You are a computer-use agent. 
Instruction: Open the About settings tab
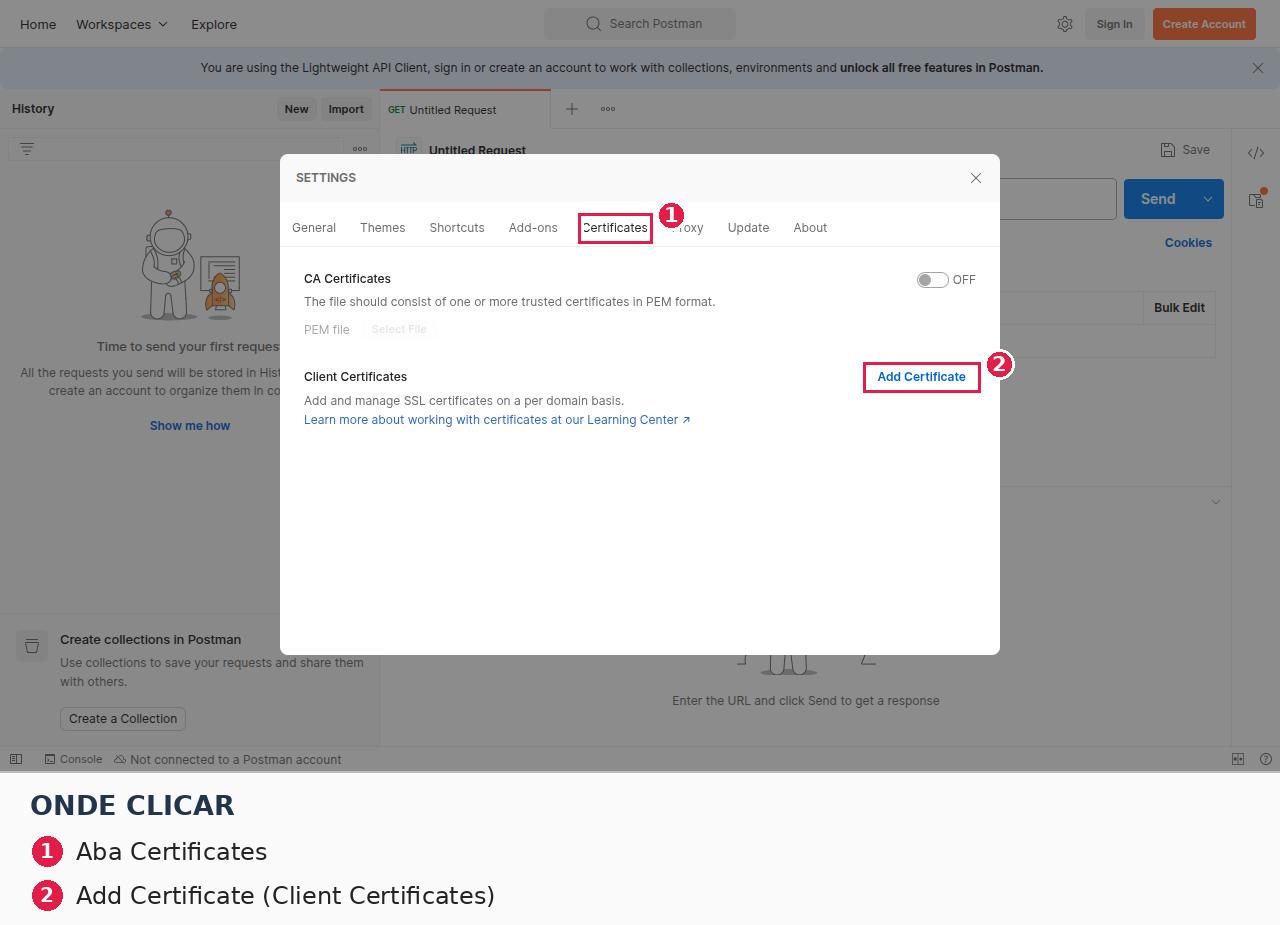[x=810, y=228]
